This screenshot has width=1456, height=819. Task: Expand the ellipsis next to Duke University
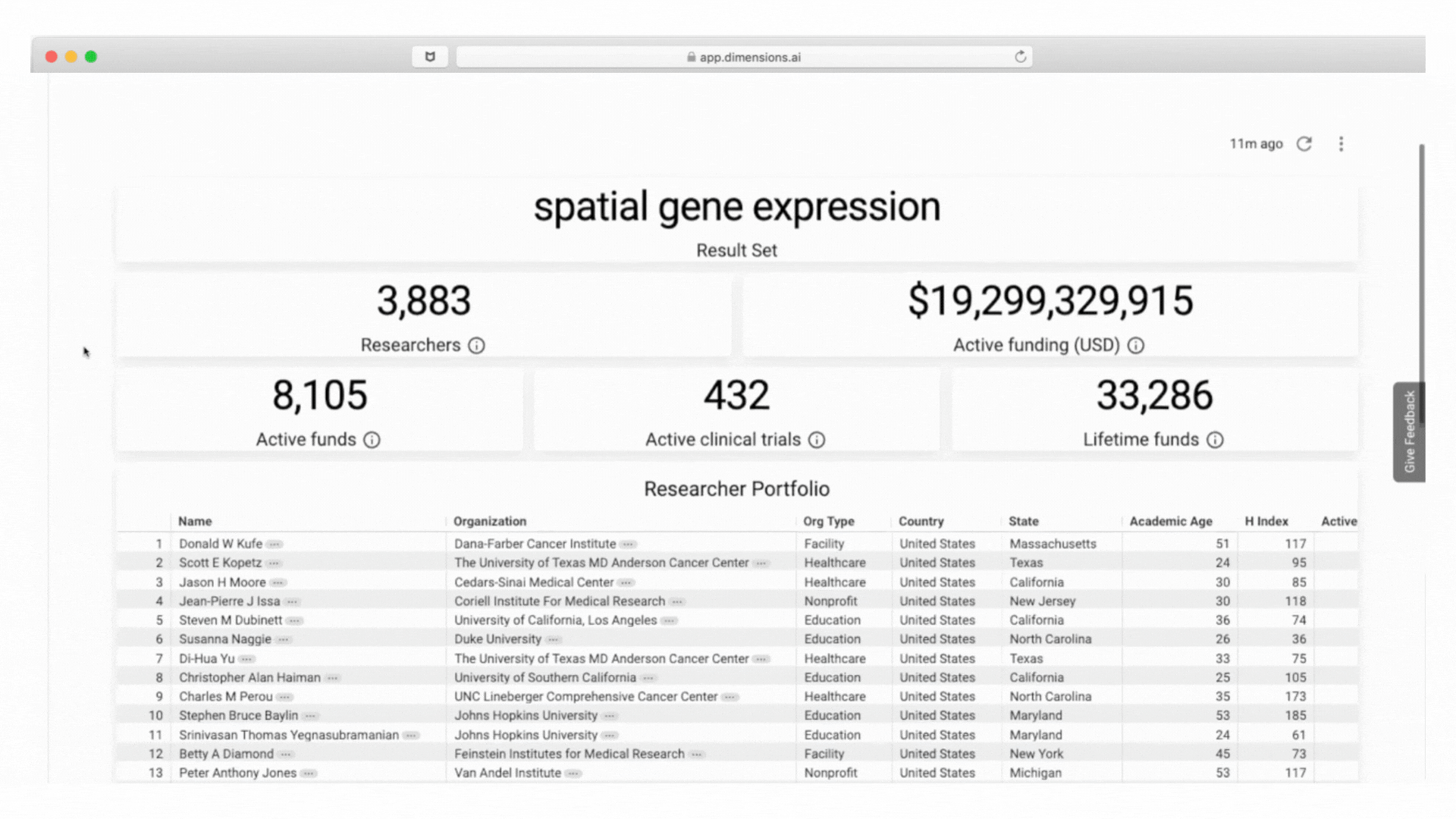tap(554, 640)
